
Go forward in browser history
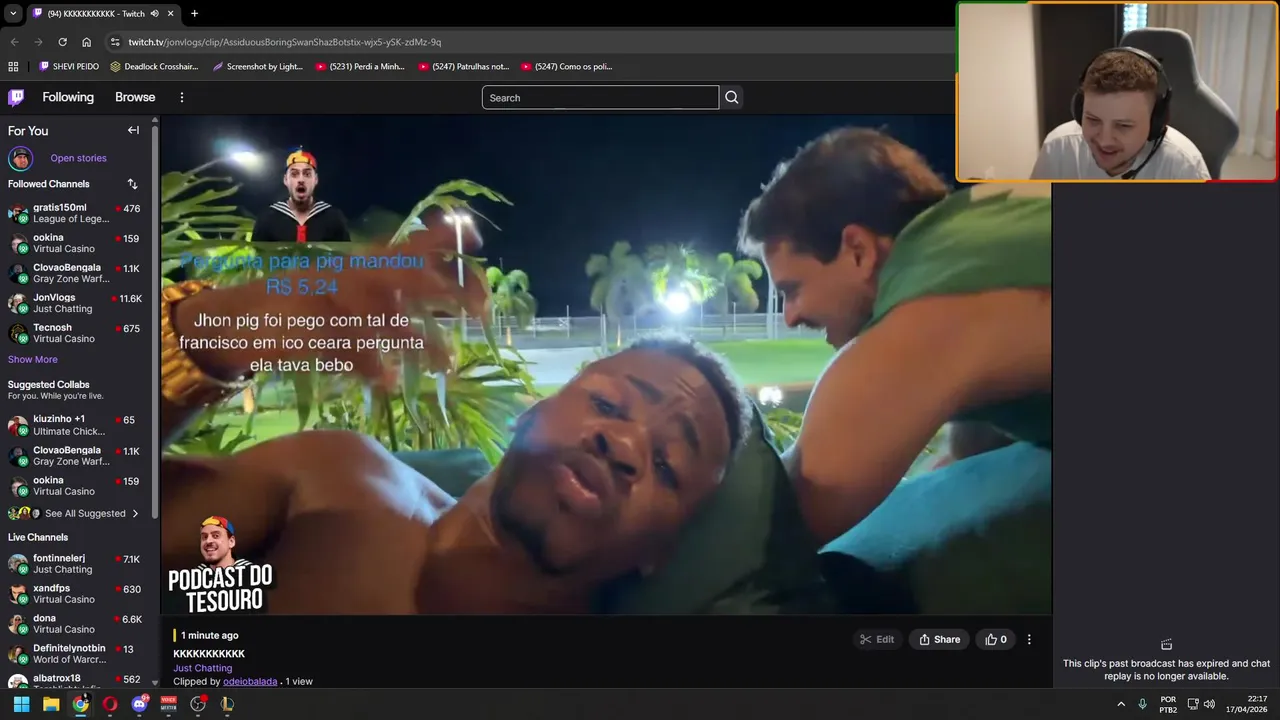38,42
